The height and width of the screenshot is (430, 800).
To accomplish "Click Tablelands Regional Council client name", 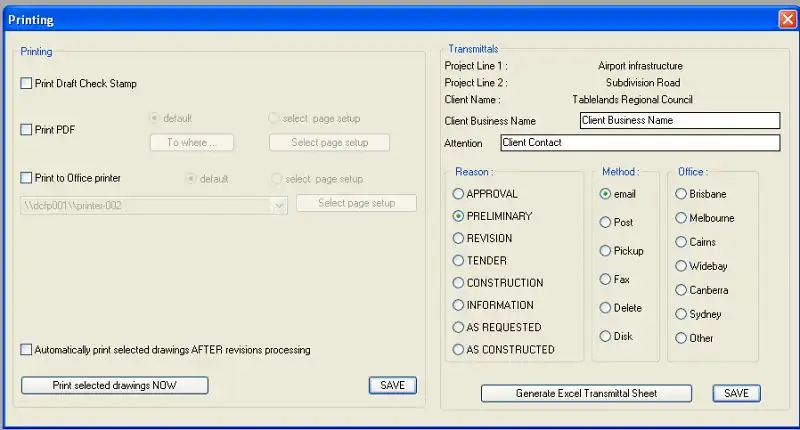I will coord(632,99).
